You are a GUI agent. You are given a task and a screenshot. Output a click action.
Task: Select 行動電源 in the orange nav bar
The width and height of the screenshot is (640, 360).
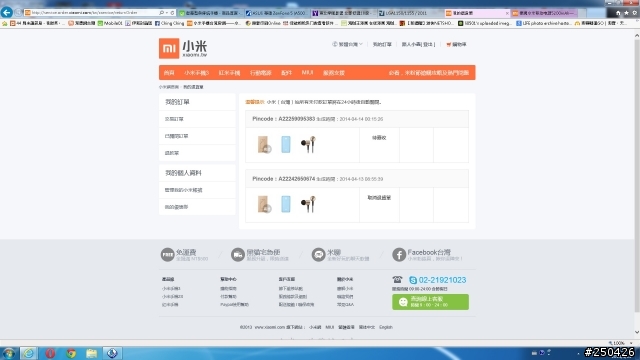pos(261,73)
